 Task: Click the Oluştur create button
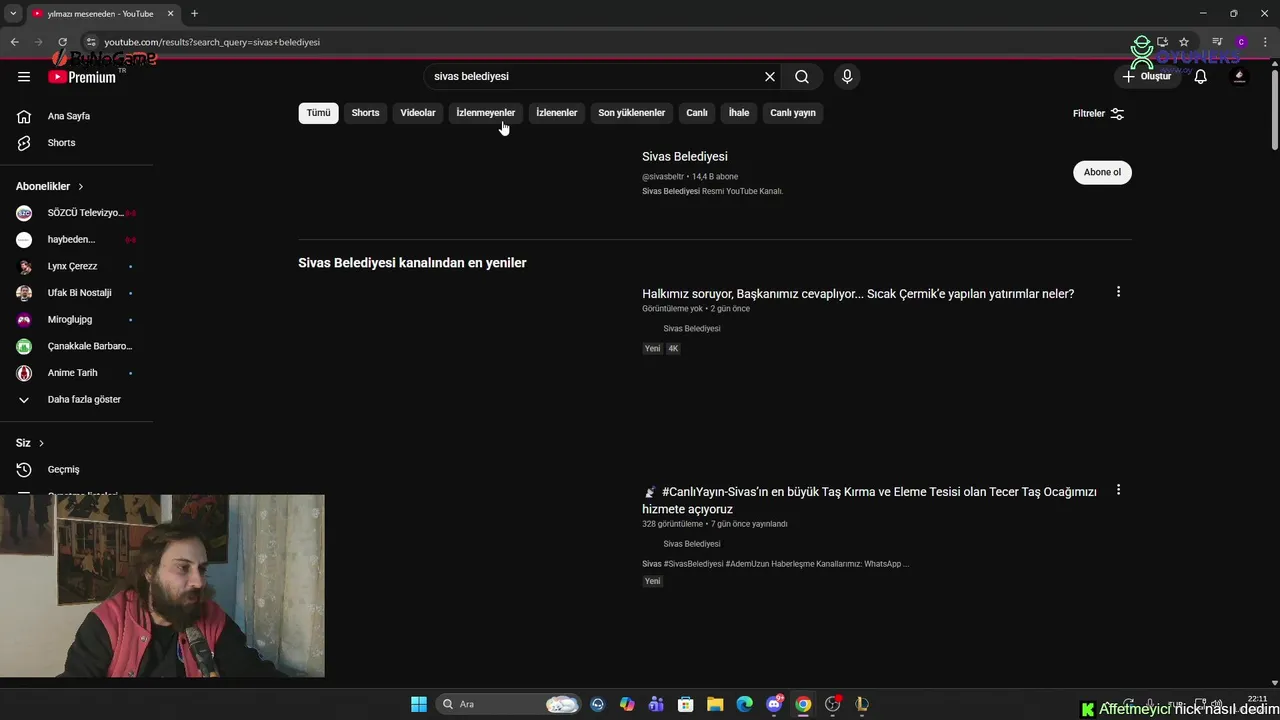tap(1146, 76)
